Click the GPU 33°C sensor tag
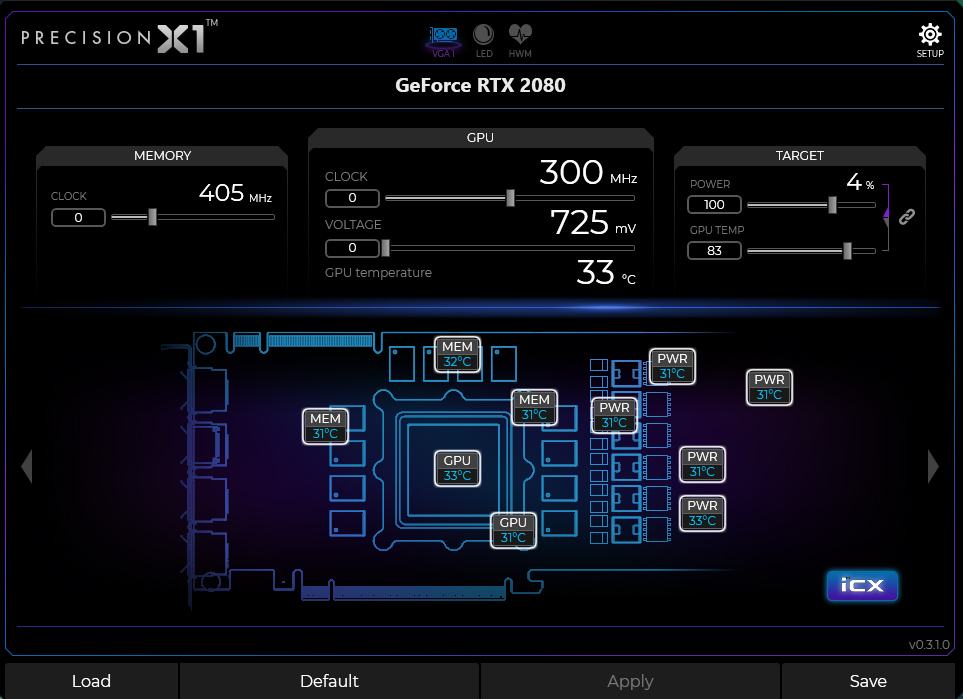 pyautogui.click(x=457, y=468)
